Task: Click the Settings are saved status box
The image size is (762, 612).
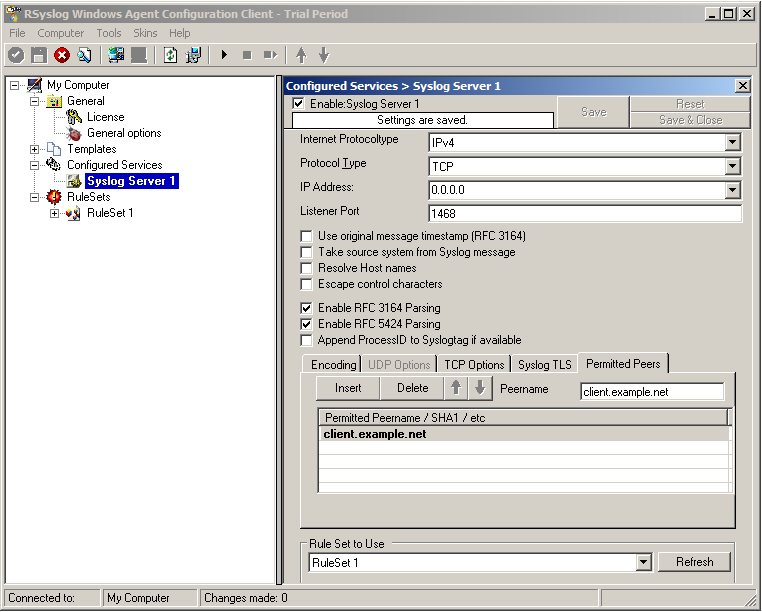Action: tap(422, 120)
